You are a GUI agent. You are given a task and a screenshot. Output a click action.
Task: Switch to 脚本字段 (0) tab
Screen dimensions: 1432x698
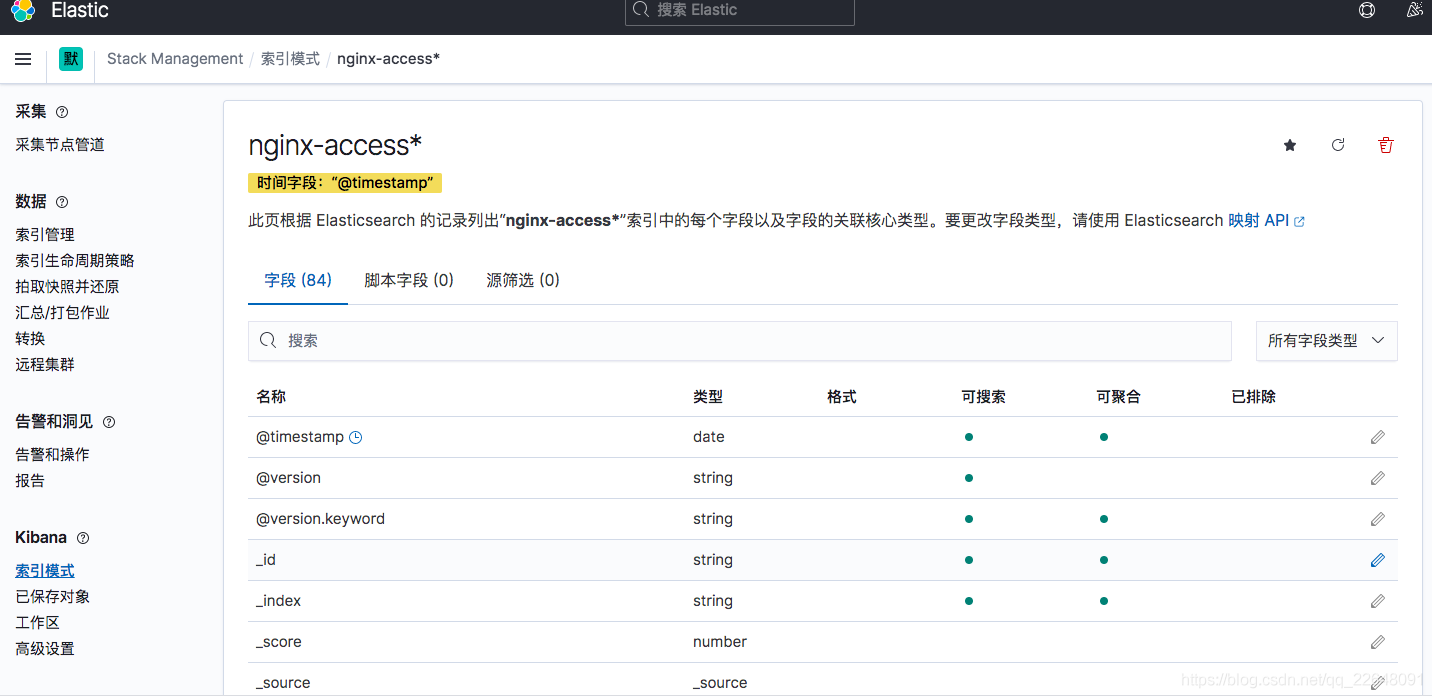point(409,280)
